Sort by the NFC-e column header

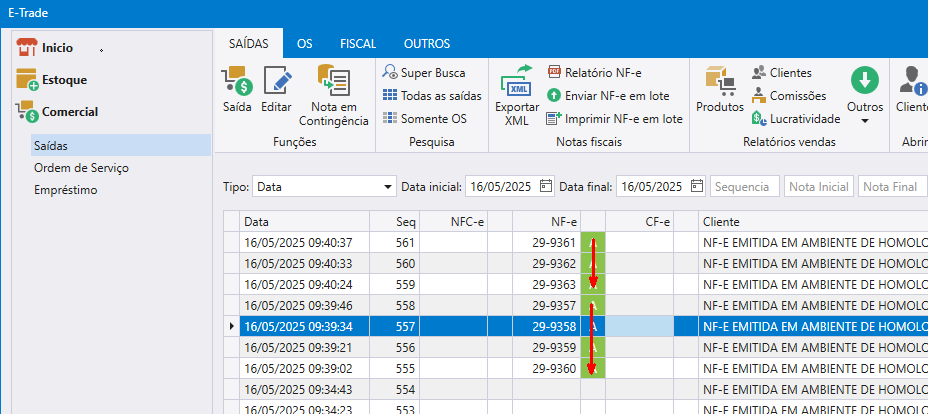click(x=454, y=222)
